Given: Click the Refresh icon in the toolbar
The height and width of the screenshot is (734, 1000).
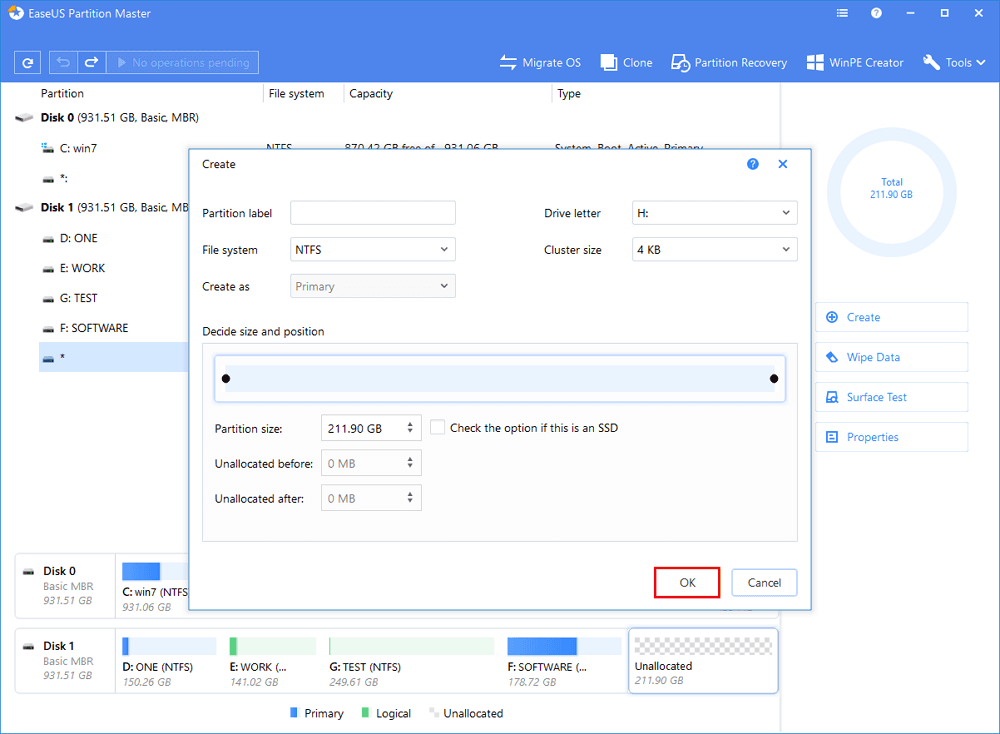Looking at the screenshot, I should click(x=27, y=62).
